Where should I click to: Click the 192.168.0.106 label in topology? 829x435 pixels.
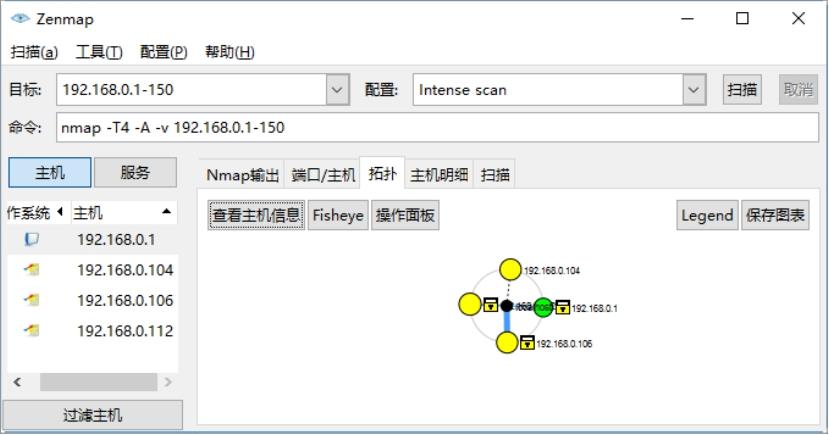tap(564, 344)
